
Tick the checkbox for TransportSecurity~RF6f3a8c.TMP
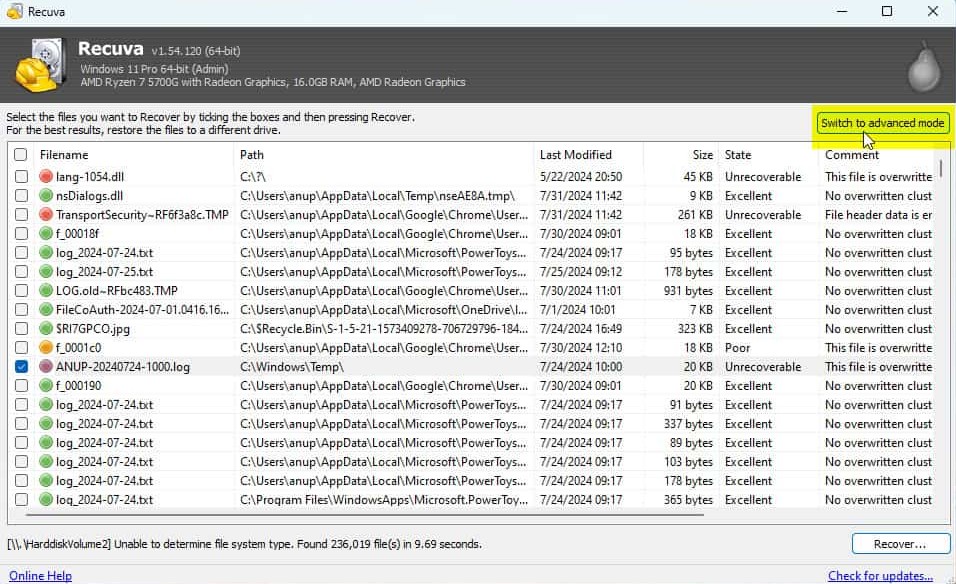(x=21, y=215)
